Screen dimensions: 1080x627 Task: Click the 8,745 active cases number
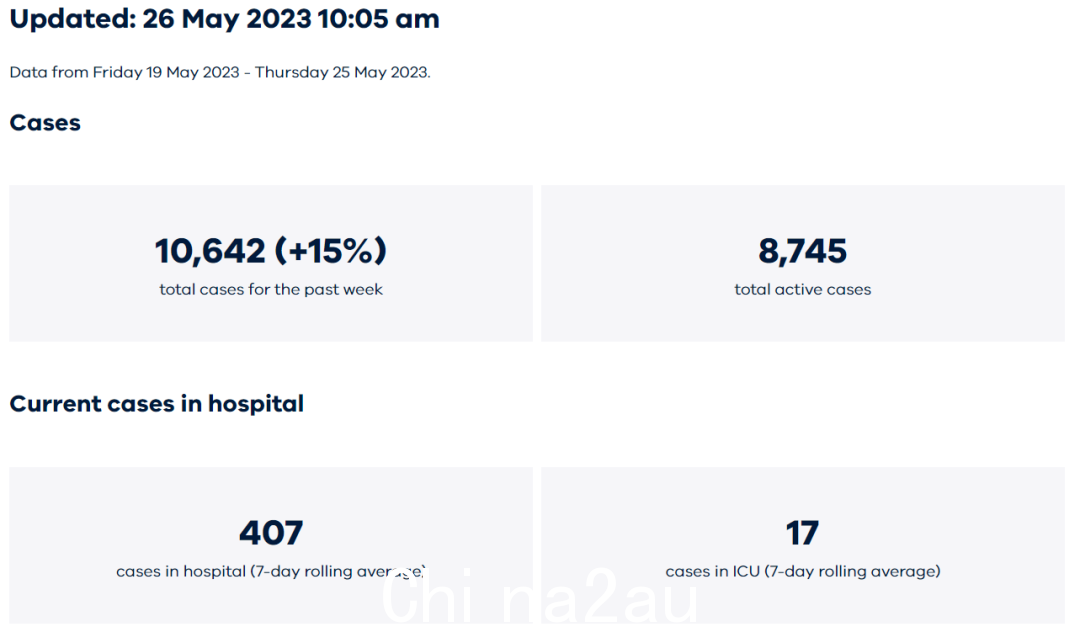(802, 251)
